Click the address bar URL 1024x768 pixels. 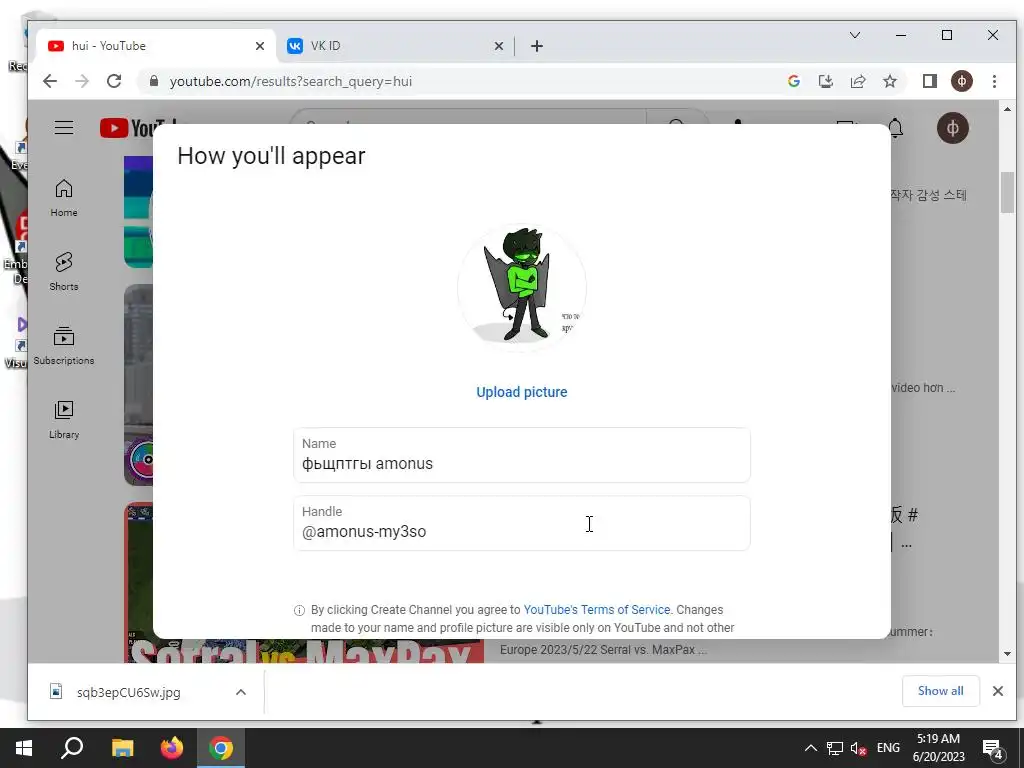(291, 81)
